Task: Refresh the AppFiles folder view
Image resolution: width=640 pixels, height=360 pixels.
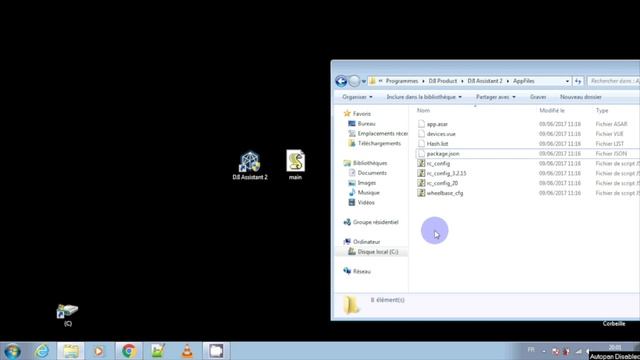Action: tap(578, 81)
